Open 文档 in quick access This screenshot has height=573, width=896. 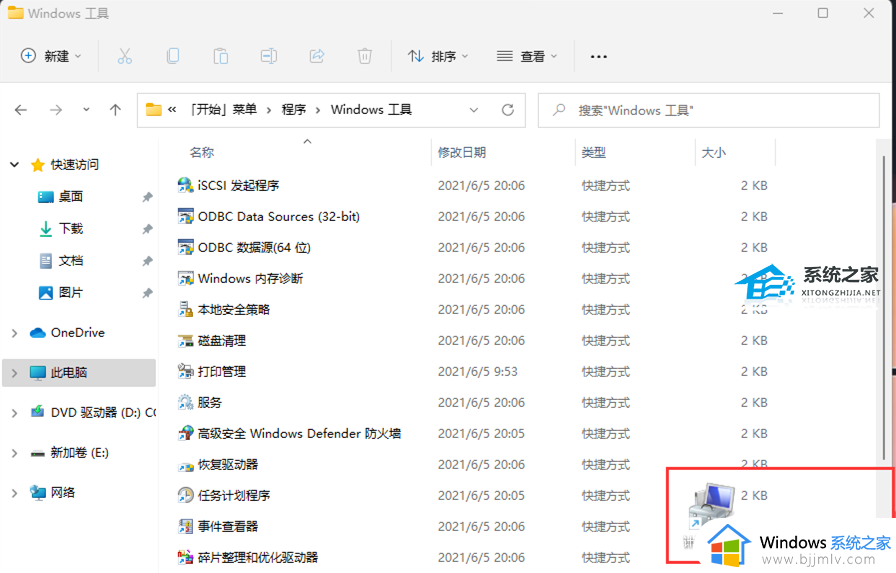coord(71,261)
